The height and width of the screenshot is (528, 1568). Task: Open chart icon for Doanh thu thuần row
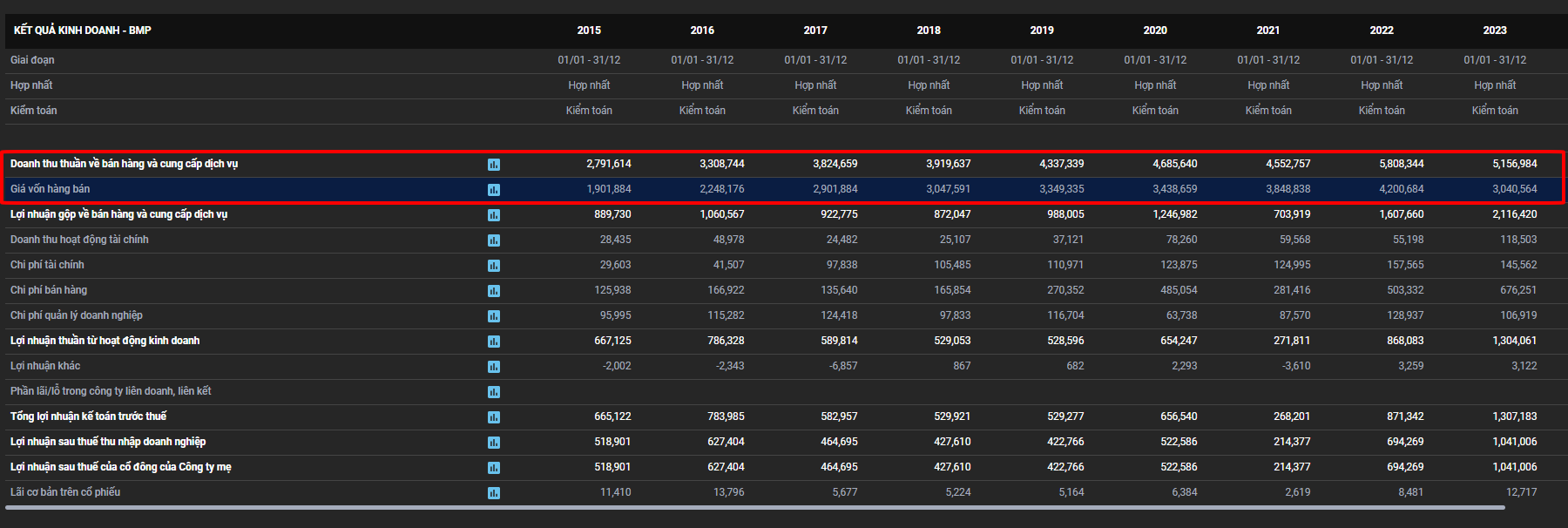(x=494, y=165)
